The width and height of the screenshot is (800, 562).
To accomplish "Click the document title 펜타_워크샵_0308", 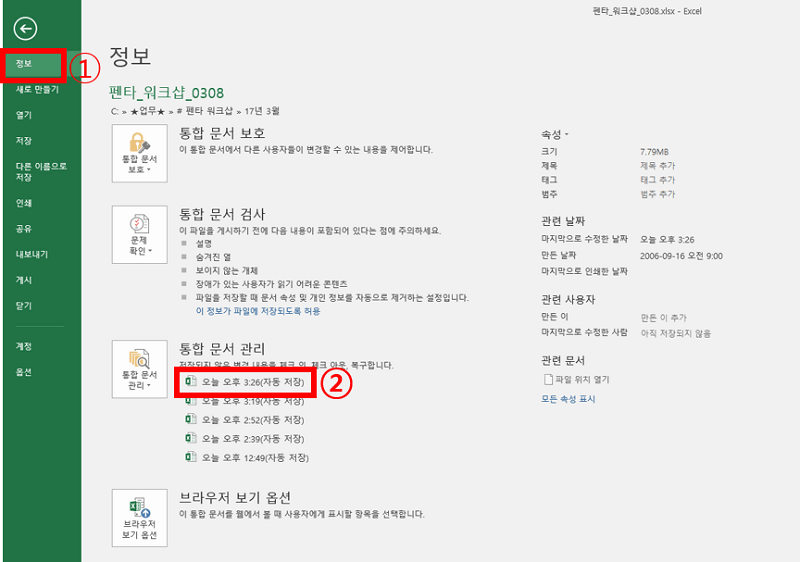I will click(166, 93).
